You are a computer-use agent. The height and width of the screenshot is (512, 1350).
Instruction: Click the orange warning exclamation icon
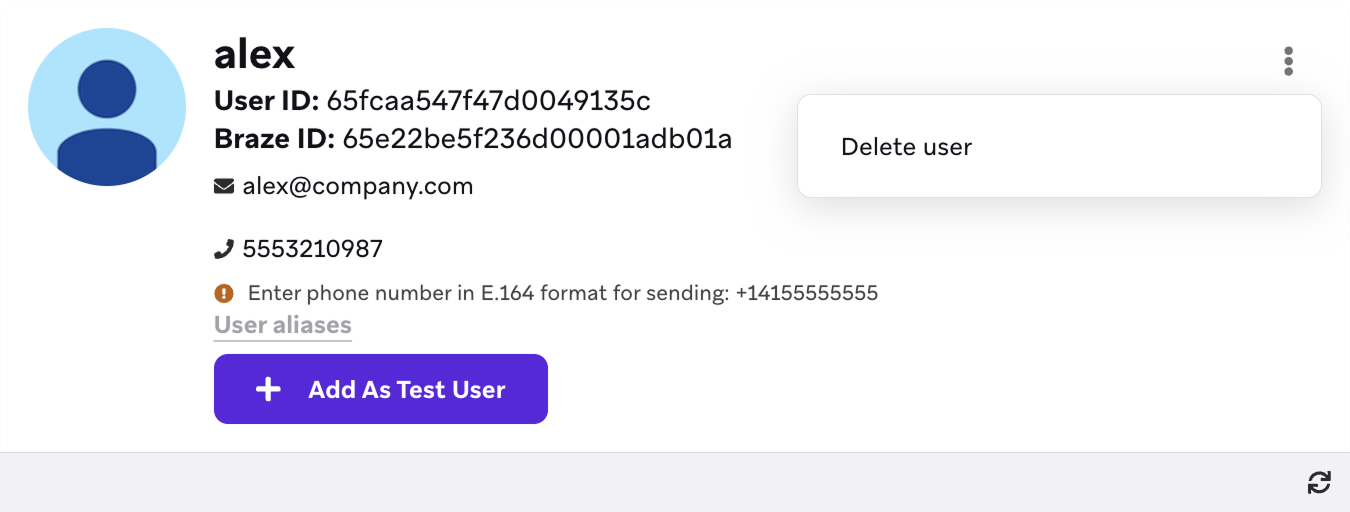click(x=224, y=294)
